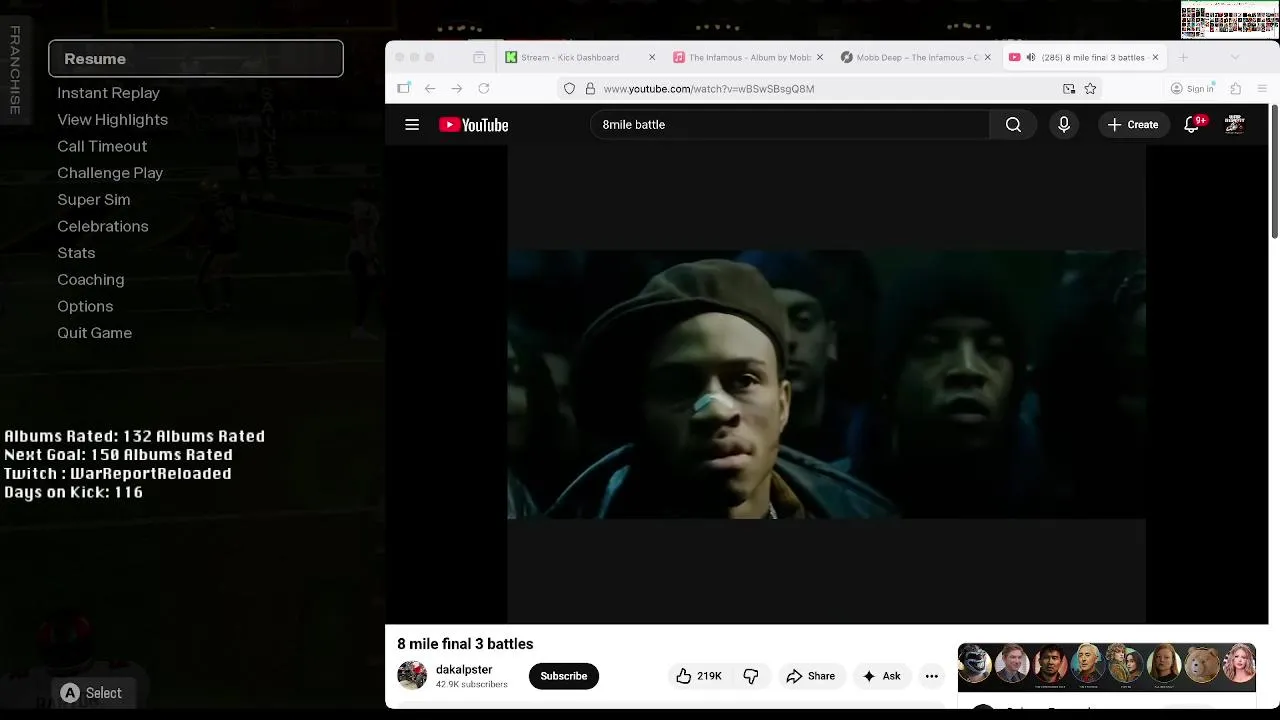The width and height of the screenshot is (1280, 720).
Task: Click the YouTube search field with 8mile battle
Action: 790,125
